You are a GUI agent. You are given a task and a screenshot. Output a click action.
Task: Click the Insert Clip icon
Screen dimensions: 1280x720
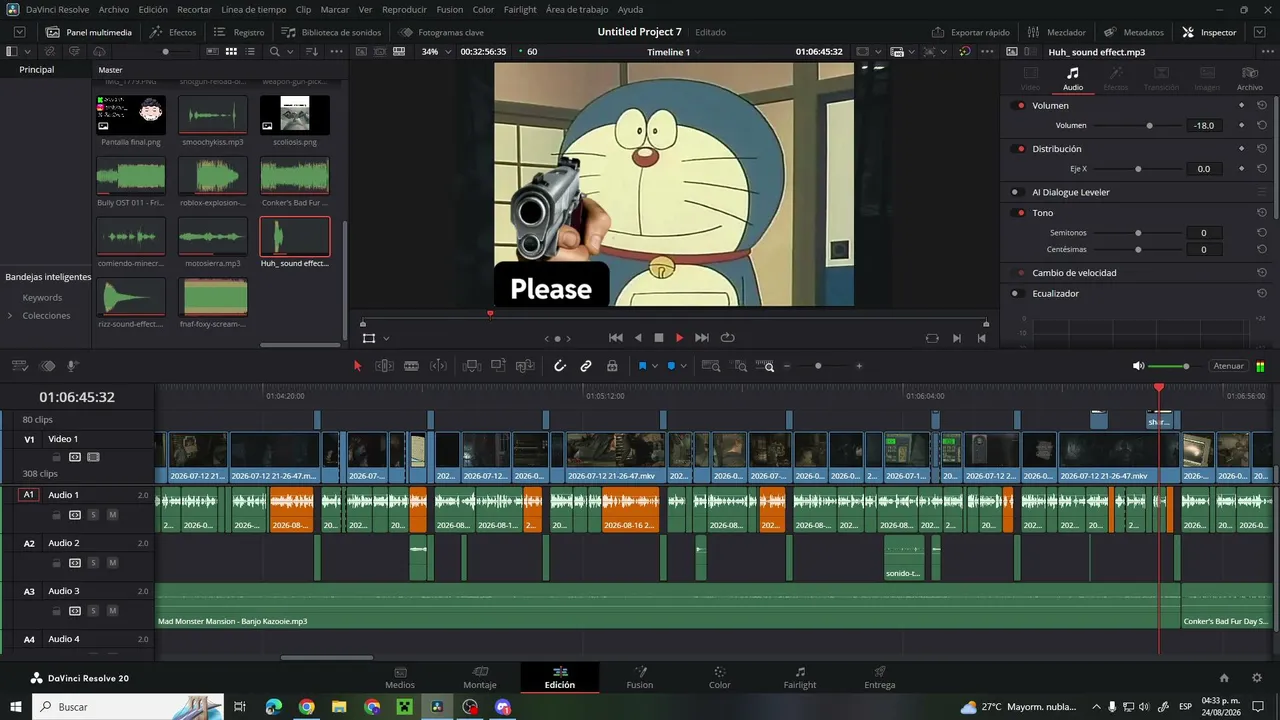(x=472, y=366)
